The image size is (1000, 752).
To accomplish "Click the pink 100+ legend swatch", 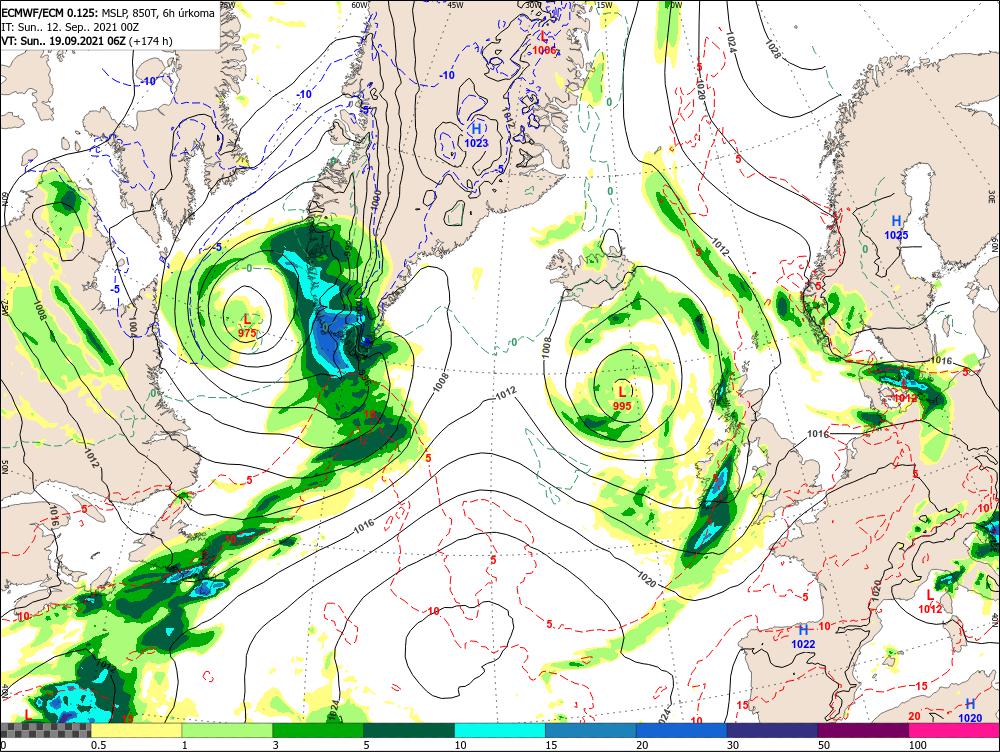I will click(x=954, y=730).
